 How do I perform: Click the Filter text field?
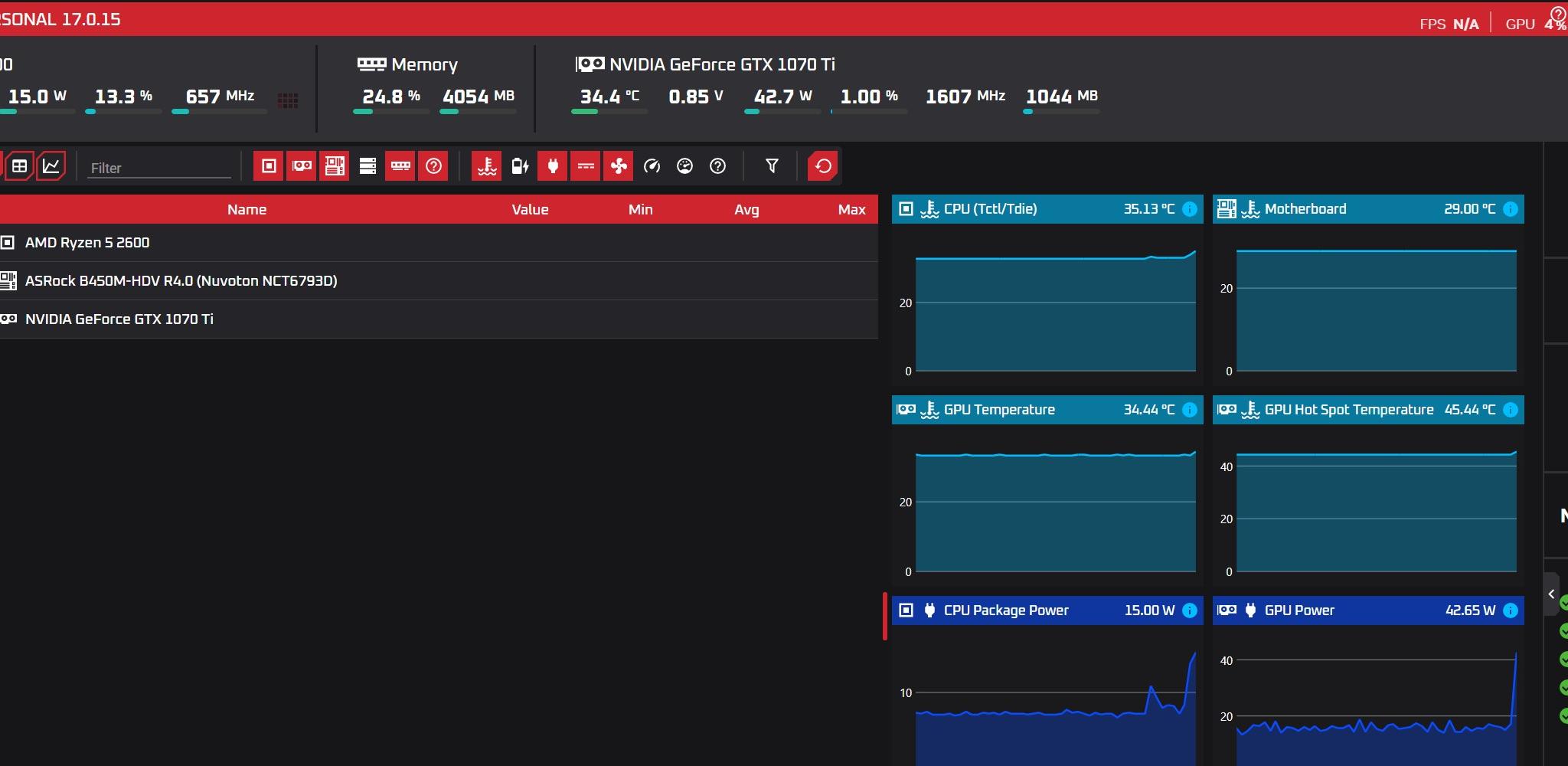pyautogui.click(x=159, y=168)
